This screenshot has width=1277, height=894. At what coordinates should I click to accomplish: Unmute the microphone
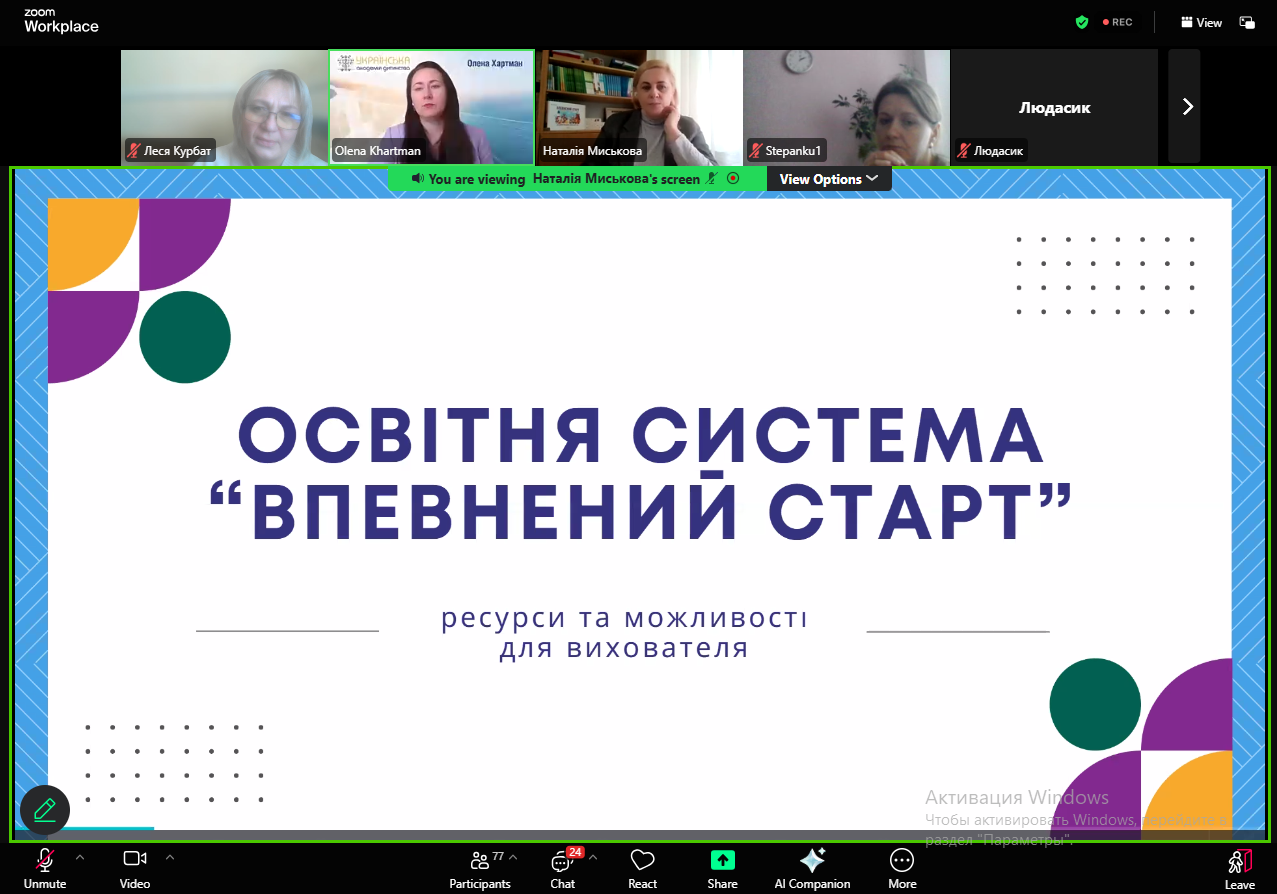[x=45, y=861]
